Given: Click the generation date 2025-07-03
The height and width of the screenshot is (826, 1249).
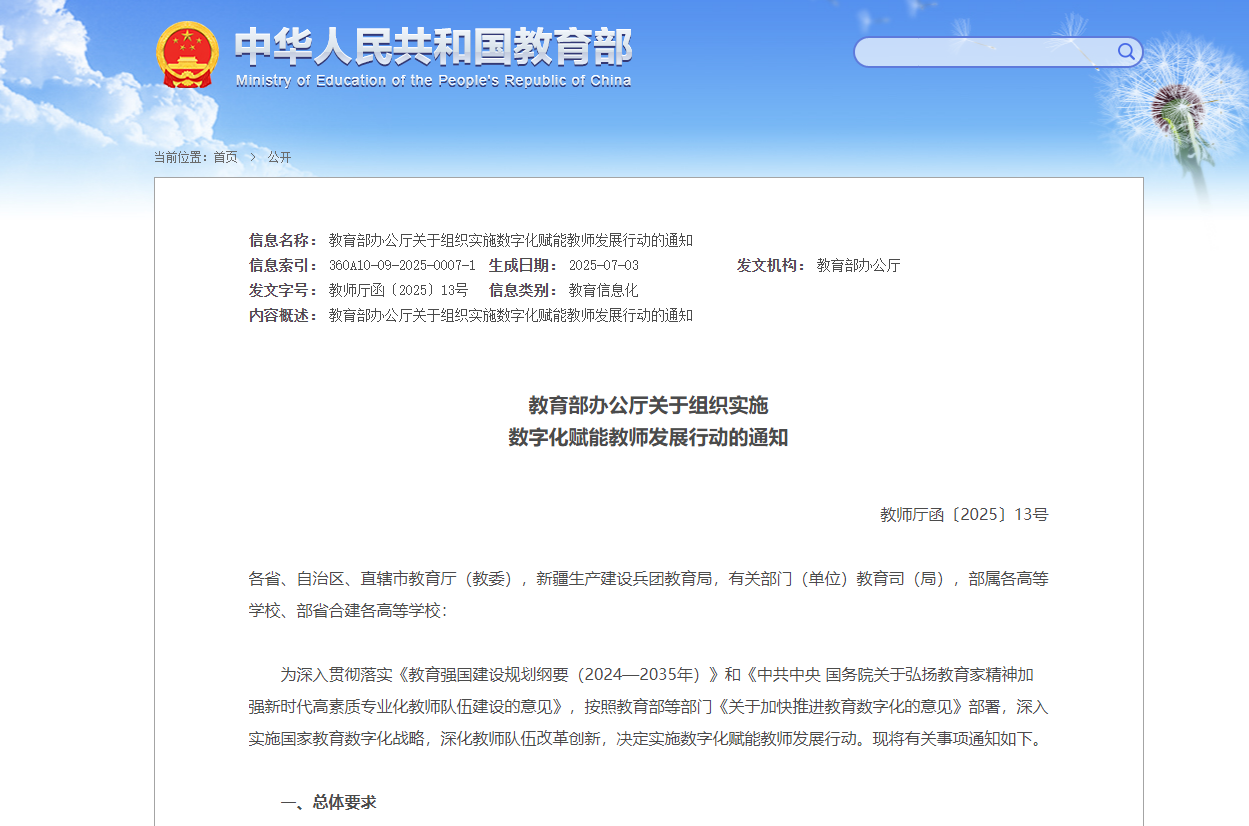Looking at the screenshot, I should coord(603,265).
